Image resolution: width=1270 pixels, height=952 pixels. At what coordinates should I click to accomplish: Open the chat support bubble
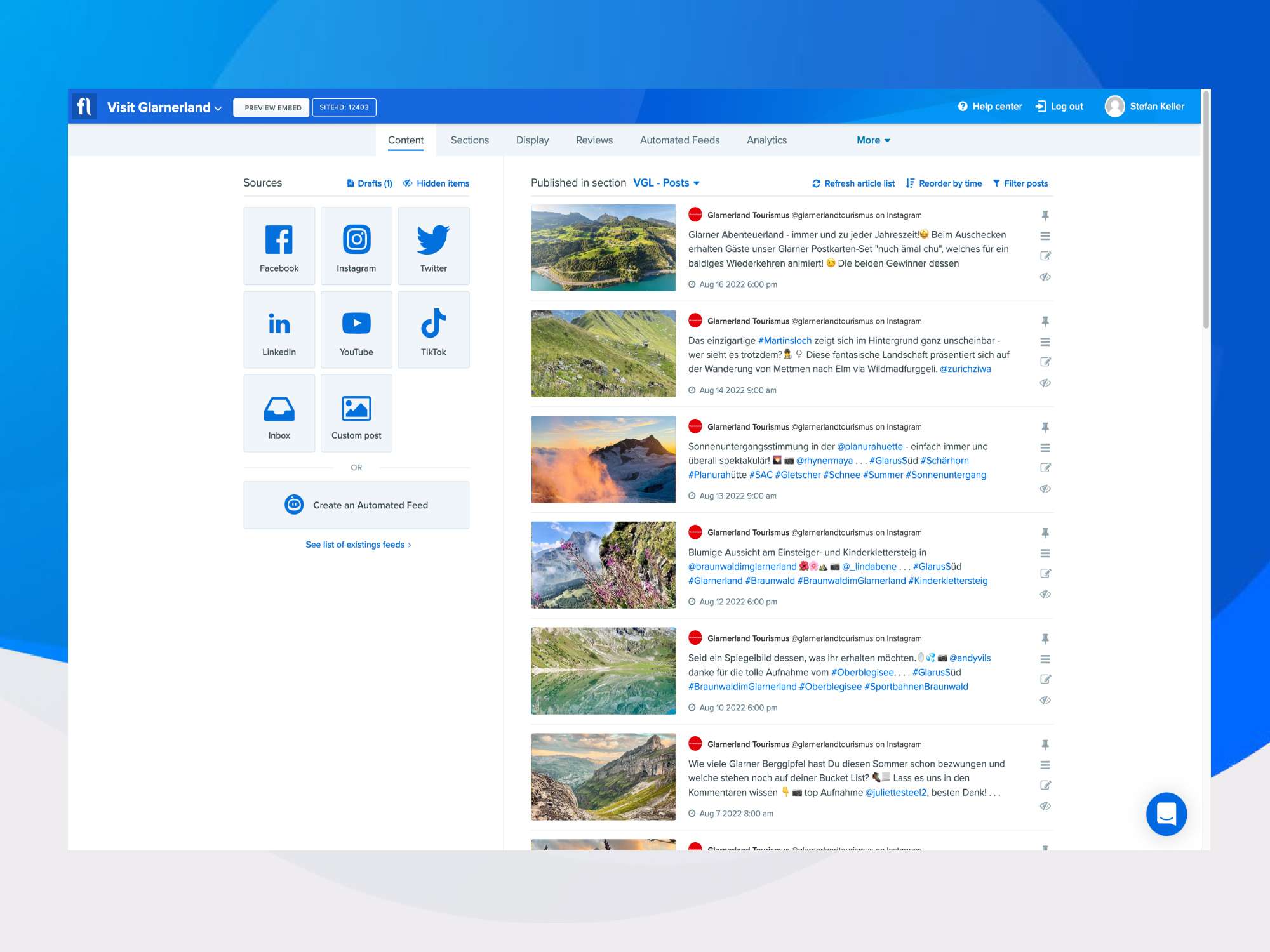(1166, 814)
